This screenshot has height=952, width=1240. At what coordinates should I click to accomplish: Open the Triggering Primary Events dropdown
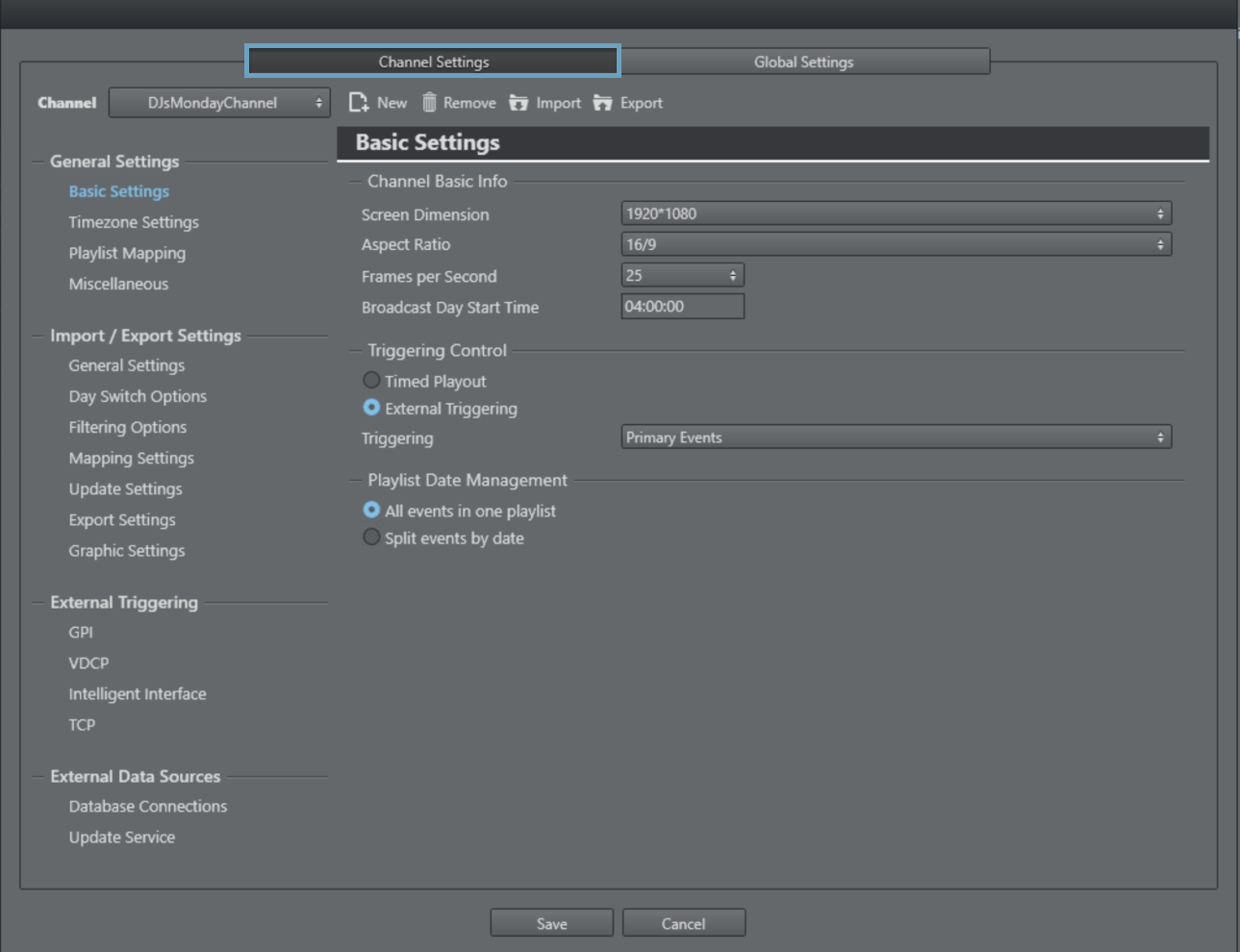click(896, 438)
